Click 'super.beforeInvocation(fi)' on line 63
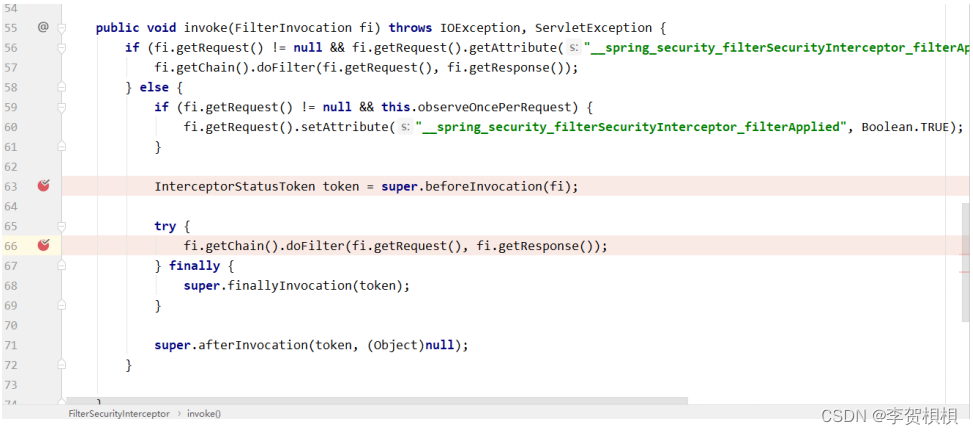 (x=475, y=187)
